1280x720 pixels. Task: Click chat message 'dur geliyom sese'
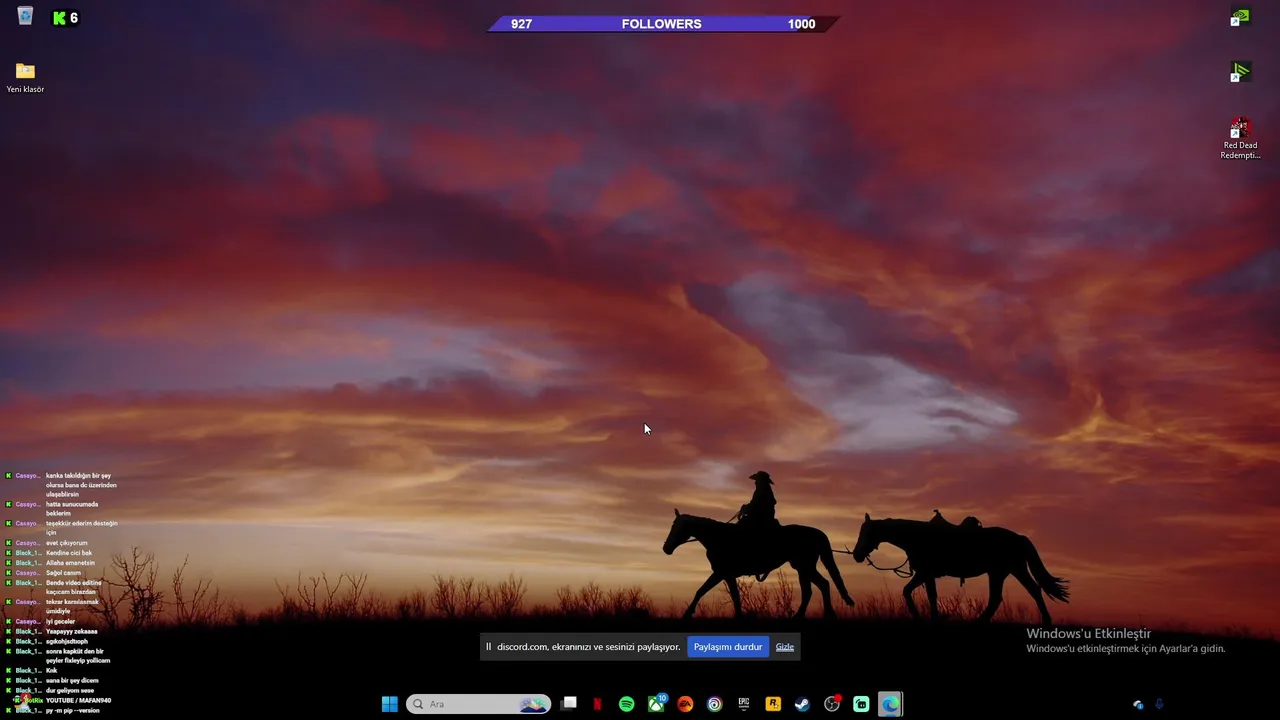(x=70, y=691)
